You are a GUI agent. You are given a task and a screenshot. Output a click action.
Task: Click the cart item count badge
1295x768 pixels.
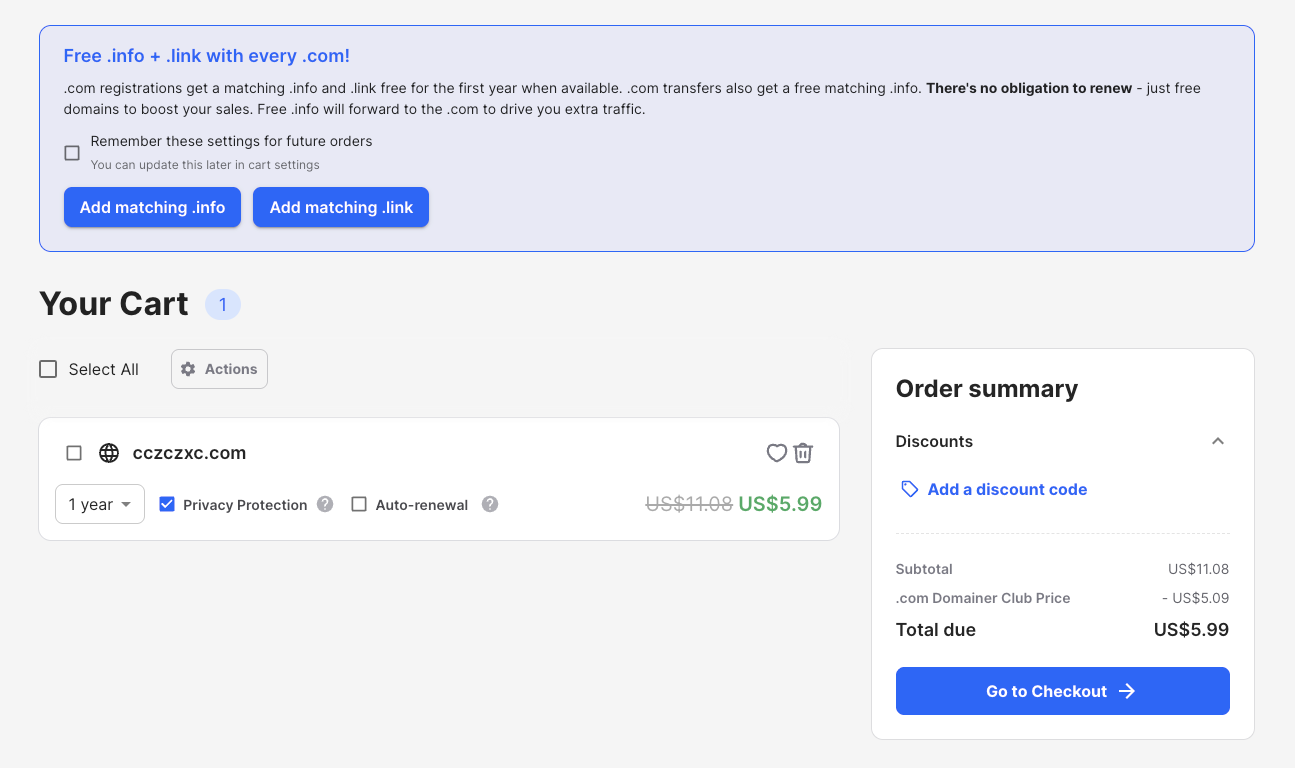pyautogui.click(x=223, y=304)
